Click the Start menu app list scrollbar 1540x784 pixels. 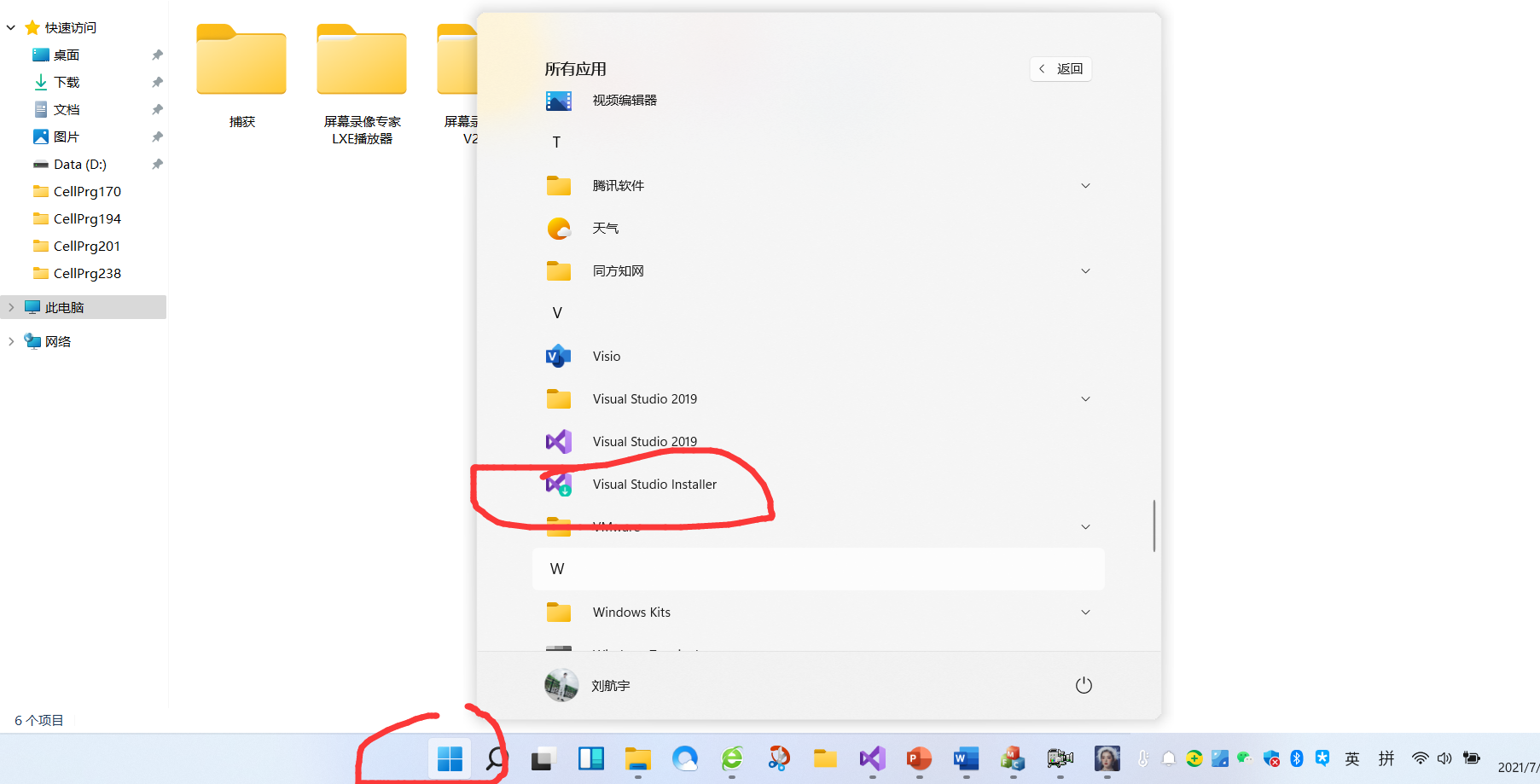[1154, 526]
